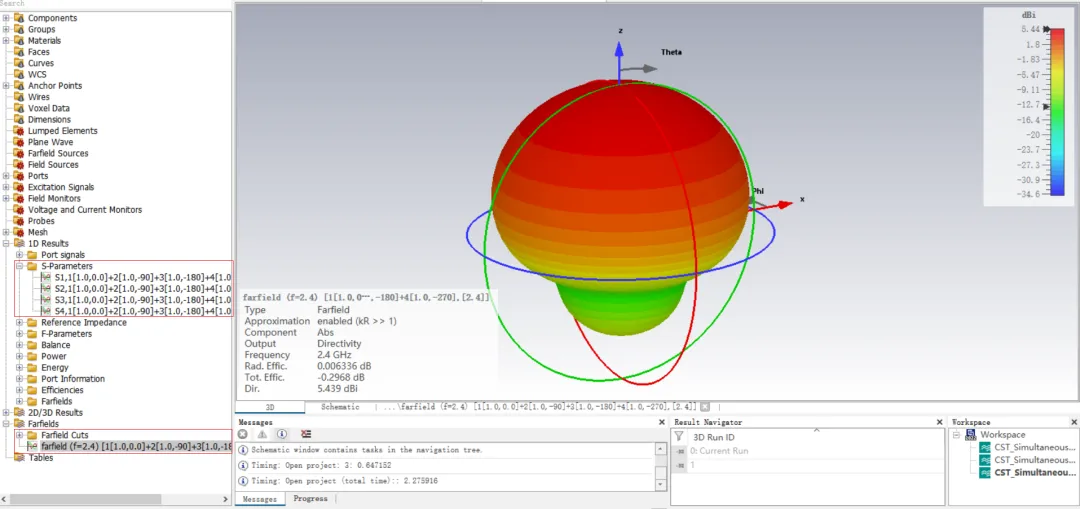Image resolution: width=1080 pixels, height=509 pixels.
Task: Click Result Navigator filter funnel icon
Action: click(x=679, y=436)
